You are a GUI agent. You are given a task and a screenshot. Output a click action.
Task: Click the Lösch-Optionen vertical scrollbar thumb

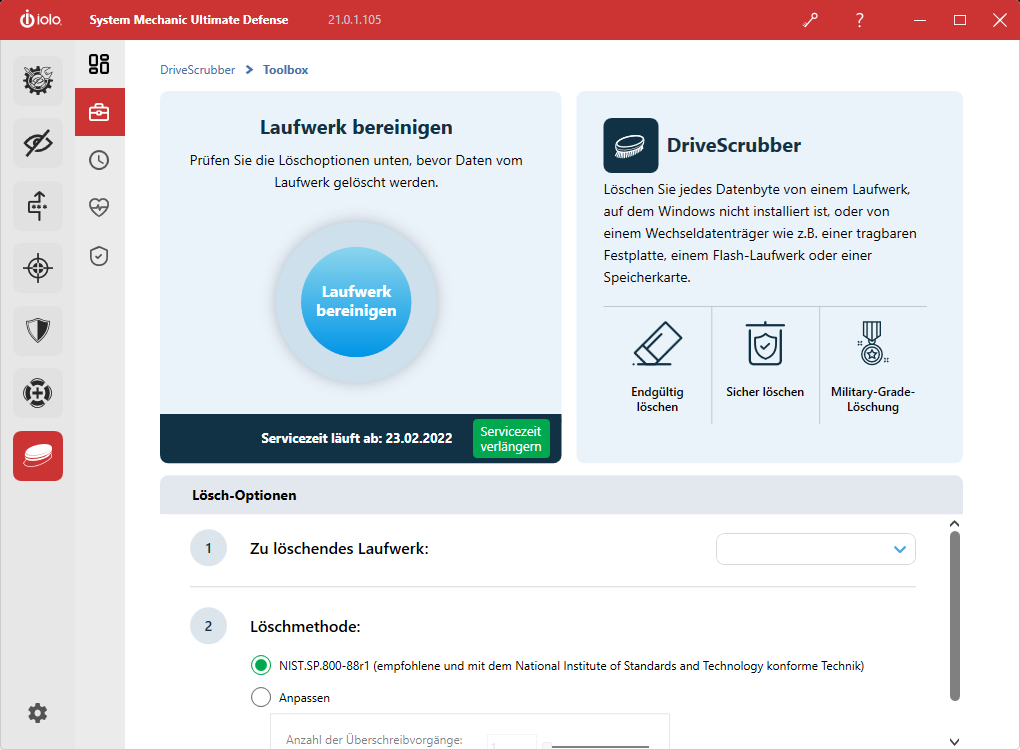pyautogui.click(x=954, y=616)
